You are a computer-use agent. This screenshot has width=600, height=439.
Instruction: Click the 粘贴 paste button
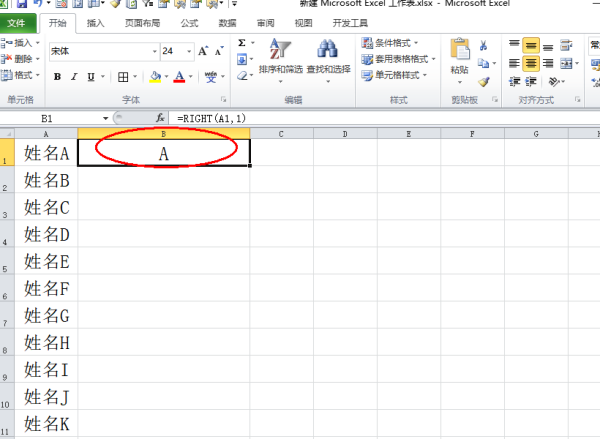coord(460,61)
